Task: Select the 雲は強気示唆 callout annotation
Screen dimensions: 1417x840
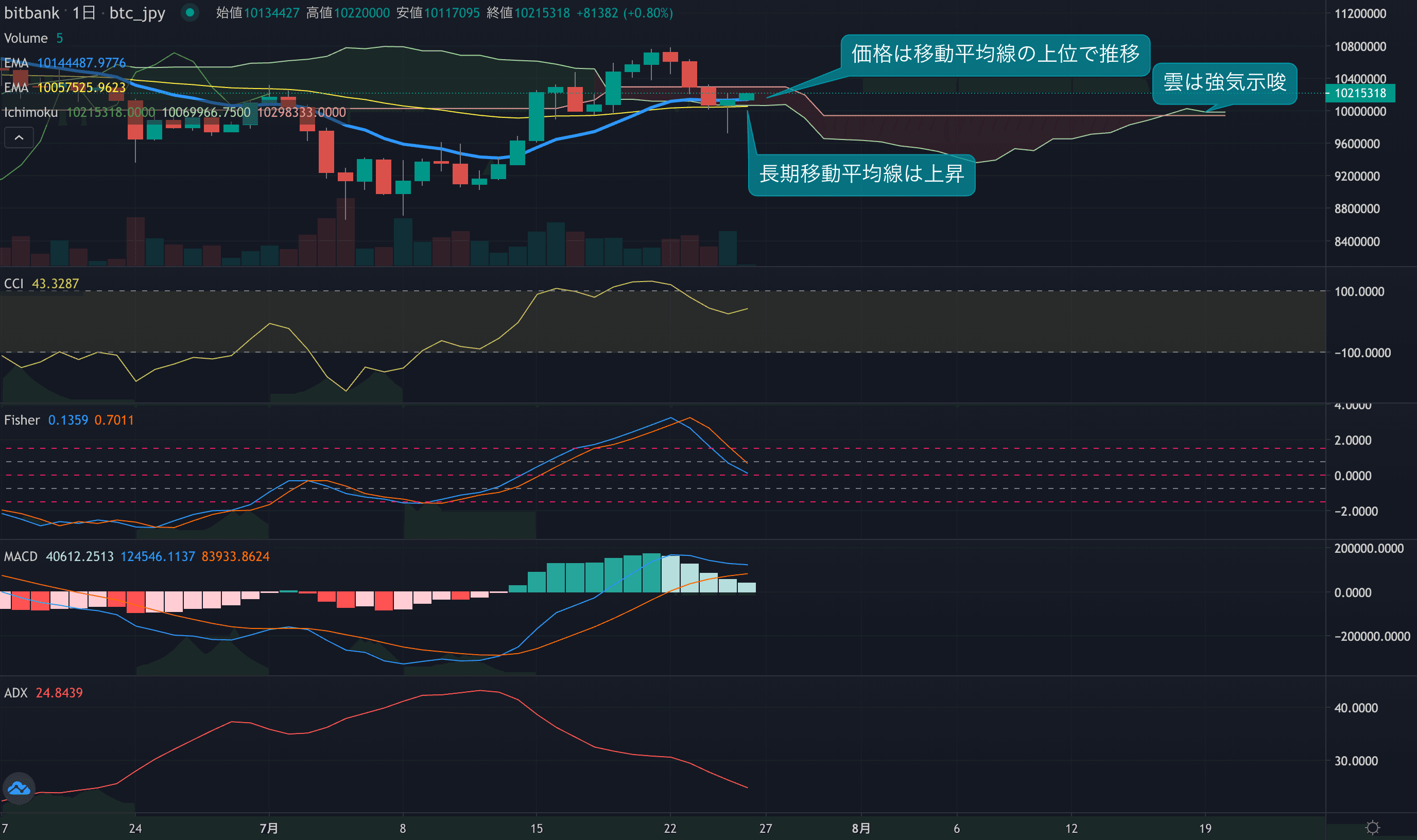Action: pyautogui.click(x=1224, y=83)
